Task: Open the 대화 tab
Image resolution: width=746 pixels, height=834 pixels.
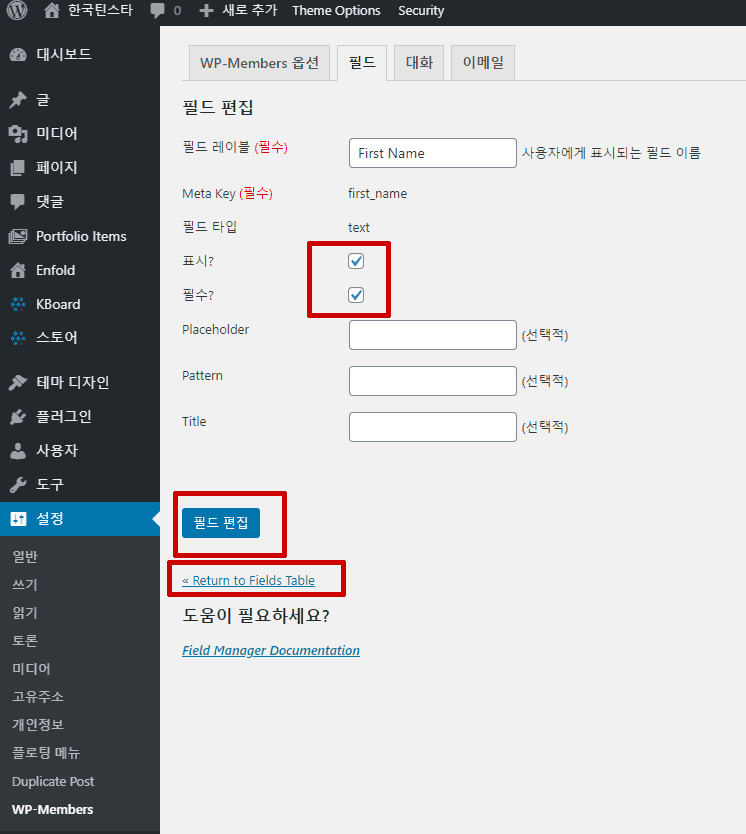Action: pyautogui.click(x=419, y=63)
